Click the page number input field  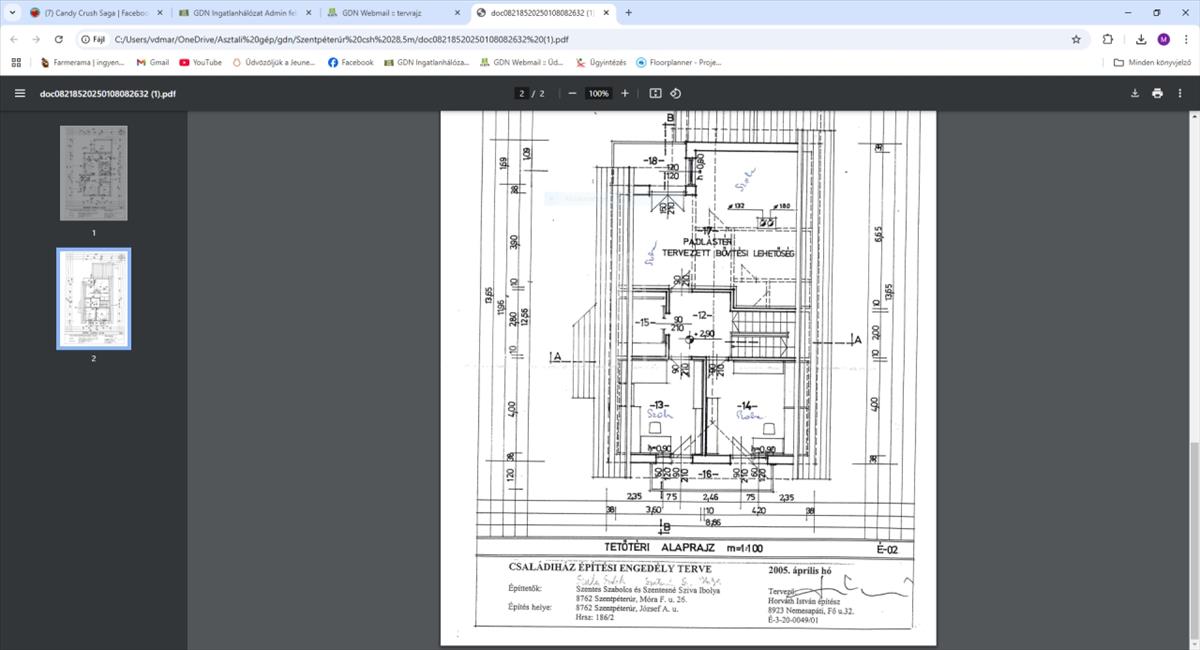tap(521, 93)
